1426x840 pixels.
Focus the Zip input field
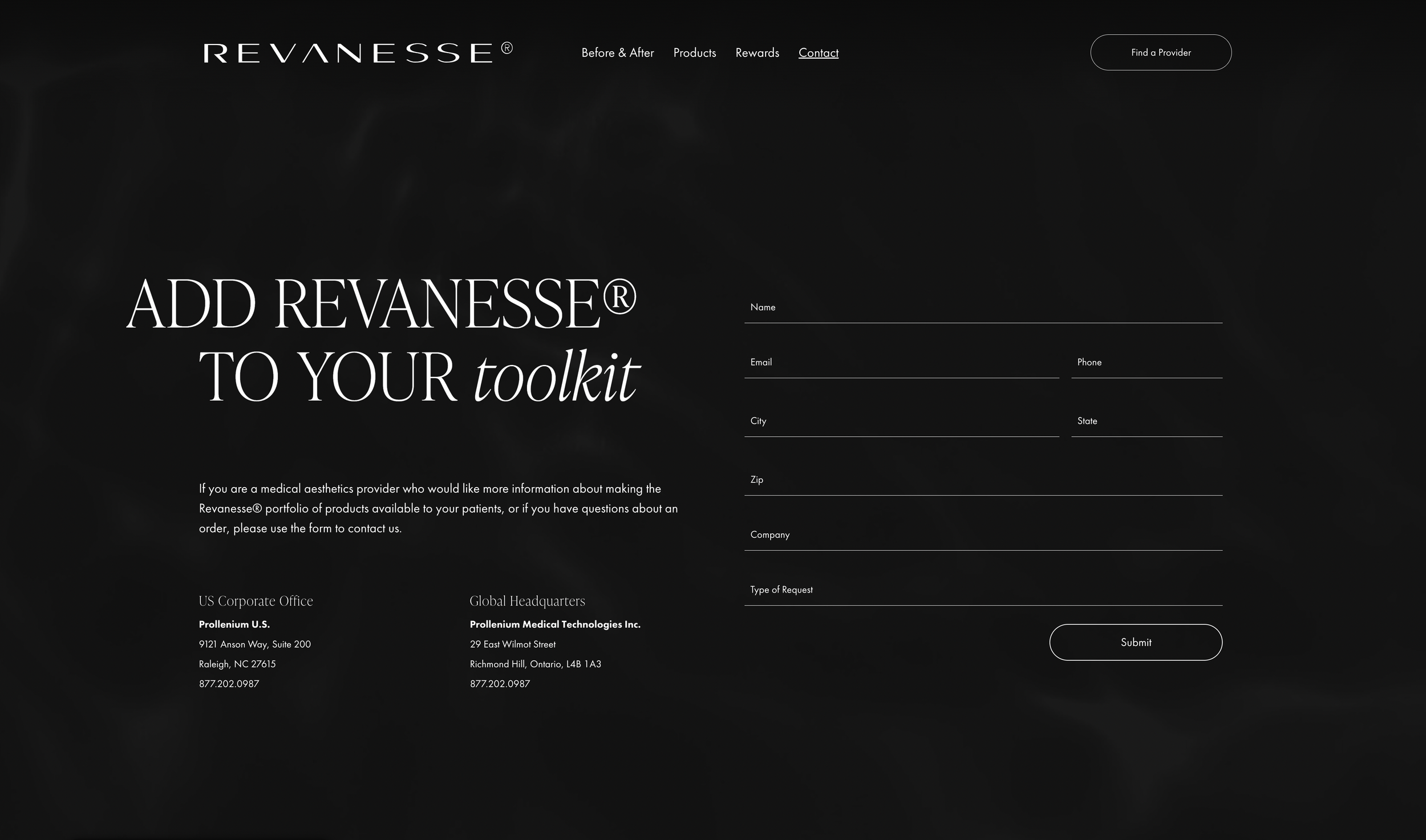[982, 480]
